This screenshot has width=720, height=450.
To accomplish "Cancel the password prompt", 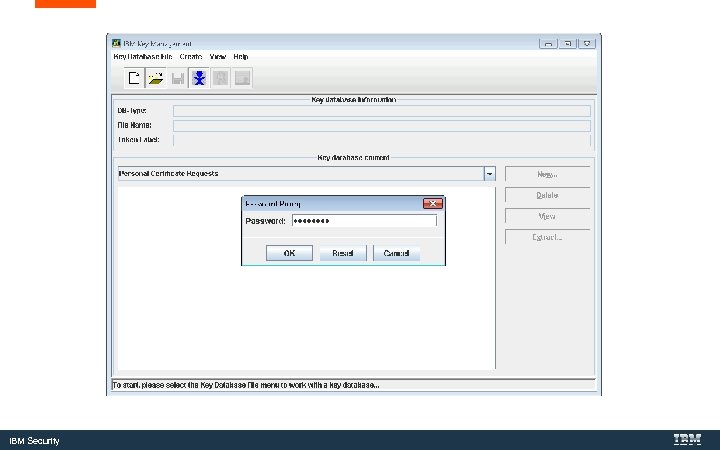I will (396, 253).
